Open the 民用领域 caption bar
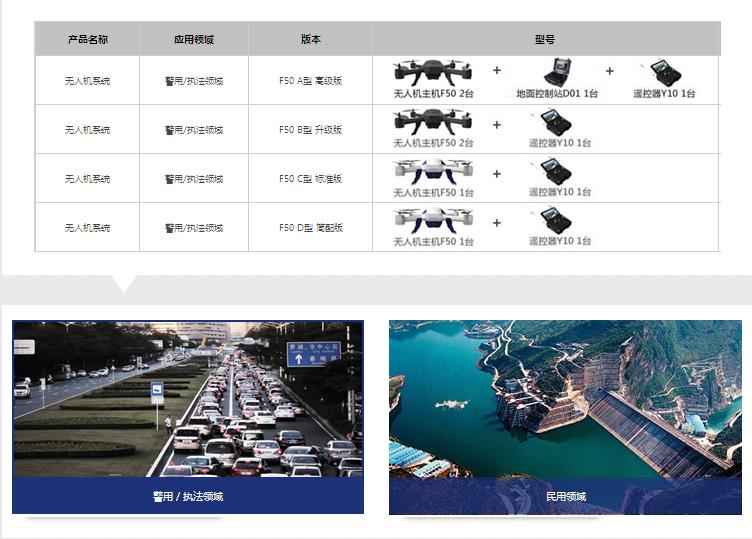The height and width of the screenshot is (539, 752). point(565,496)
